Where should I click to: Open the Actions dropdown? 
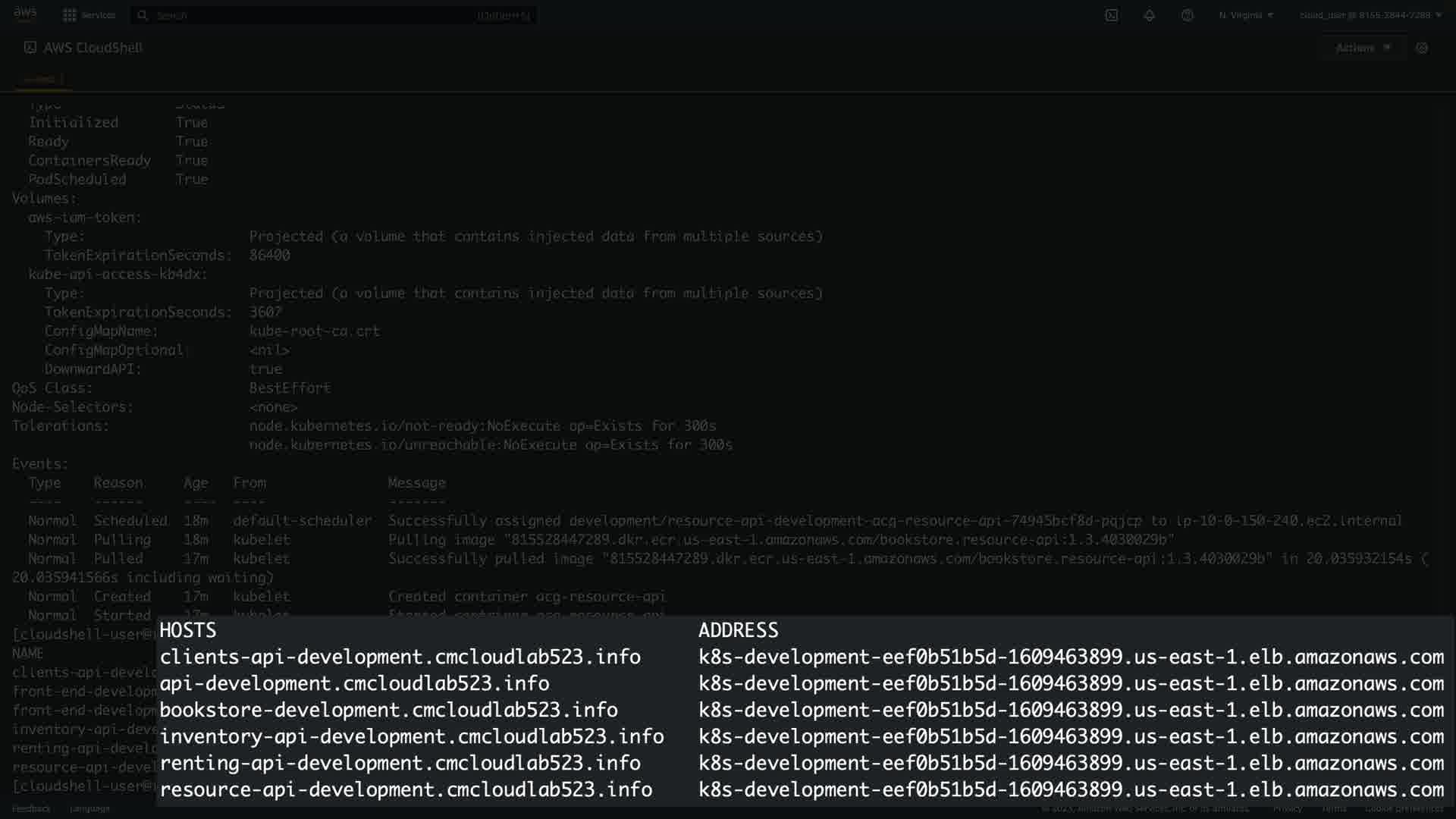pos(1363,48)
